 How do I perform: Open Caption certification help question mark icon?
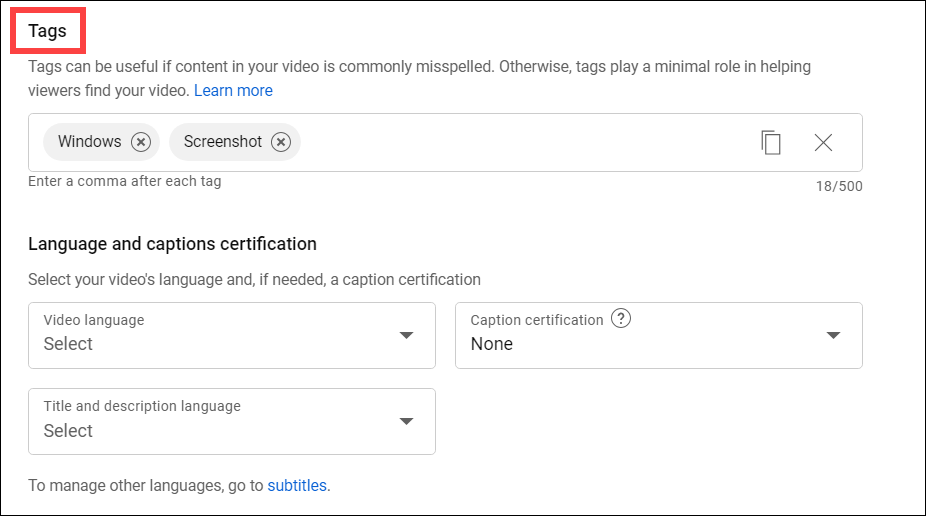[621, 318]
